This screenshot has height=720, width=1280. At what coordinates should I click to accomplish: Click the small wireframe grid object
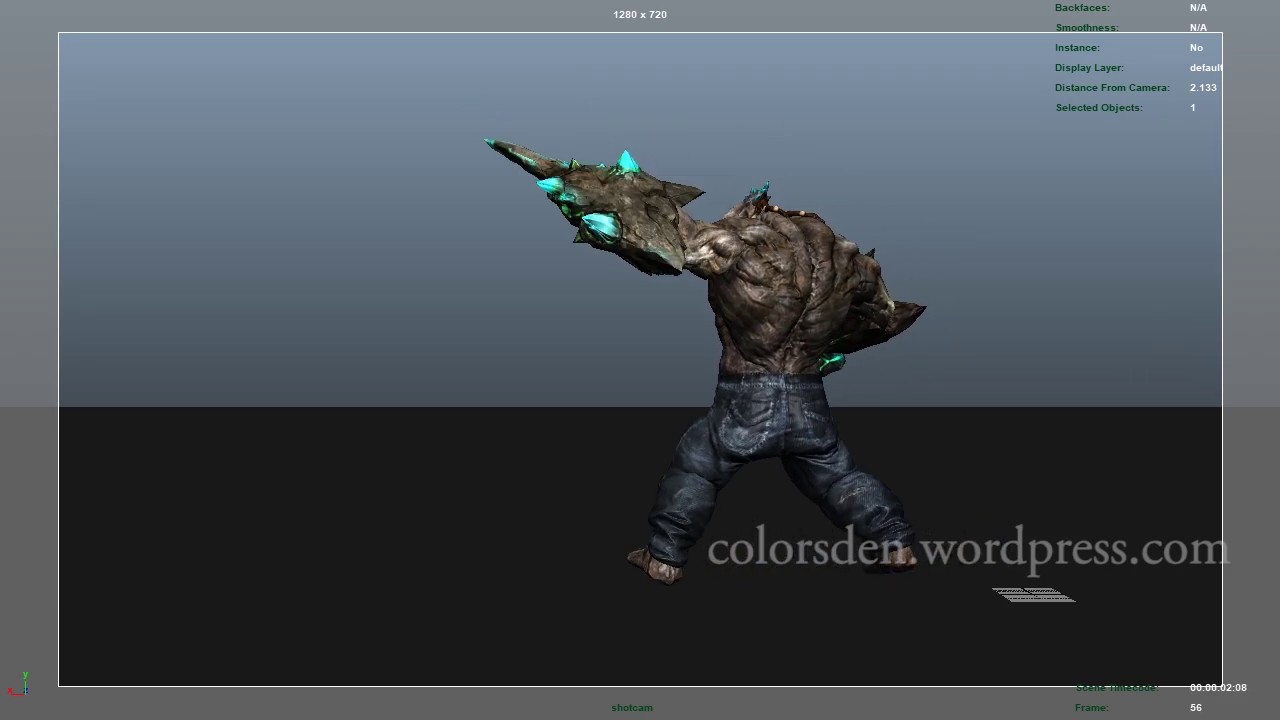[x=1033, y=595]
